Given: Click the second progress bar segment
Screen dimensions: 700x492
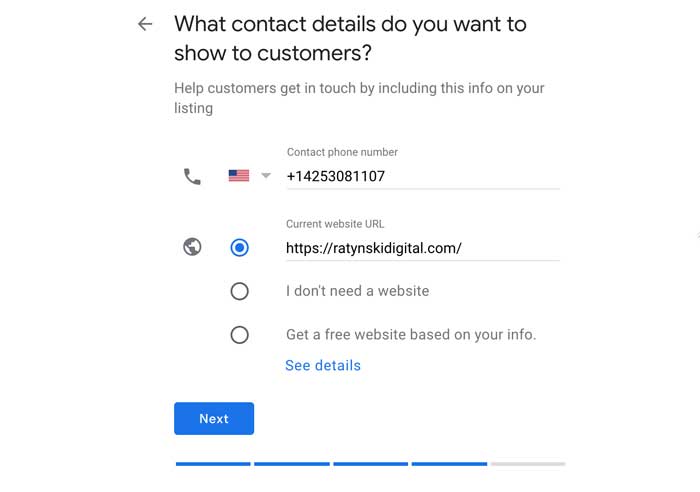Looking at the screenshot, I should (x=292, y=464).
